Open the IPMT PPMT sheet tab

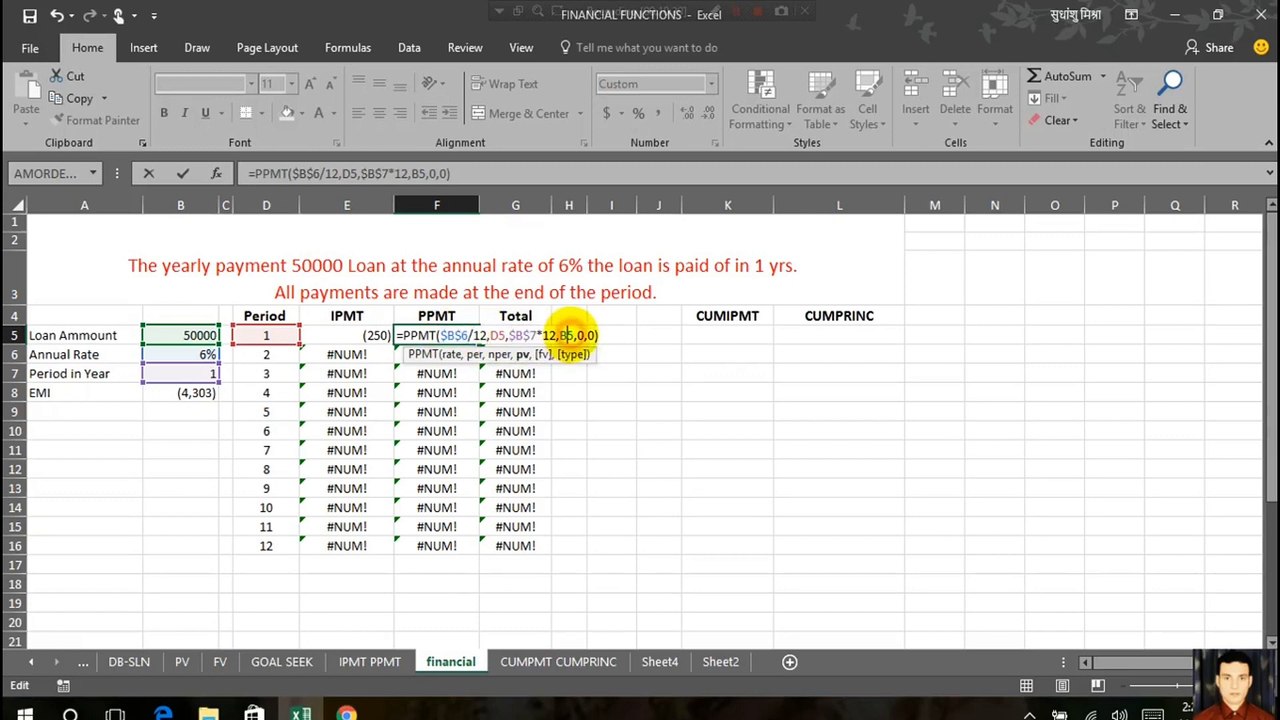[x=369, y=661]
